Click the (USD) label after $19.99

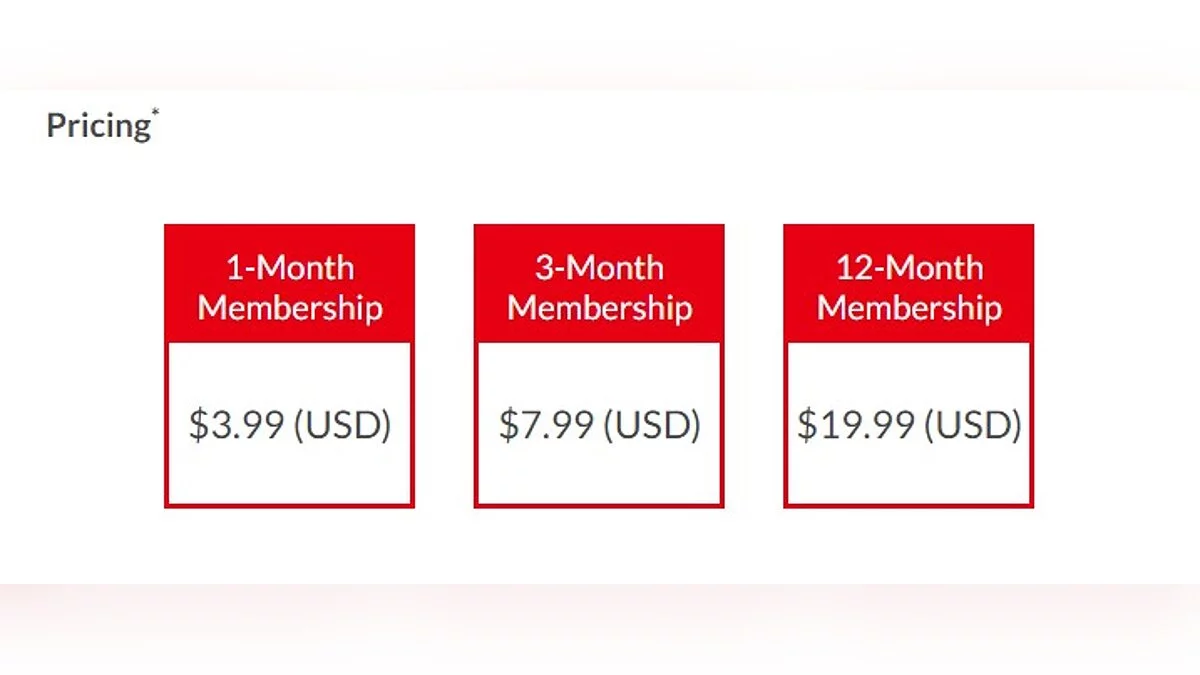click(972, 425)
